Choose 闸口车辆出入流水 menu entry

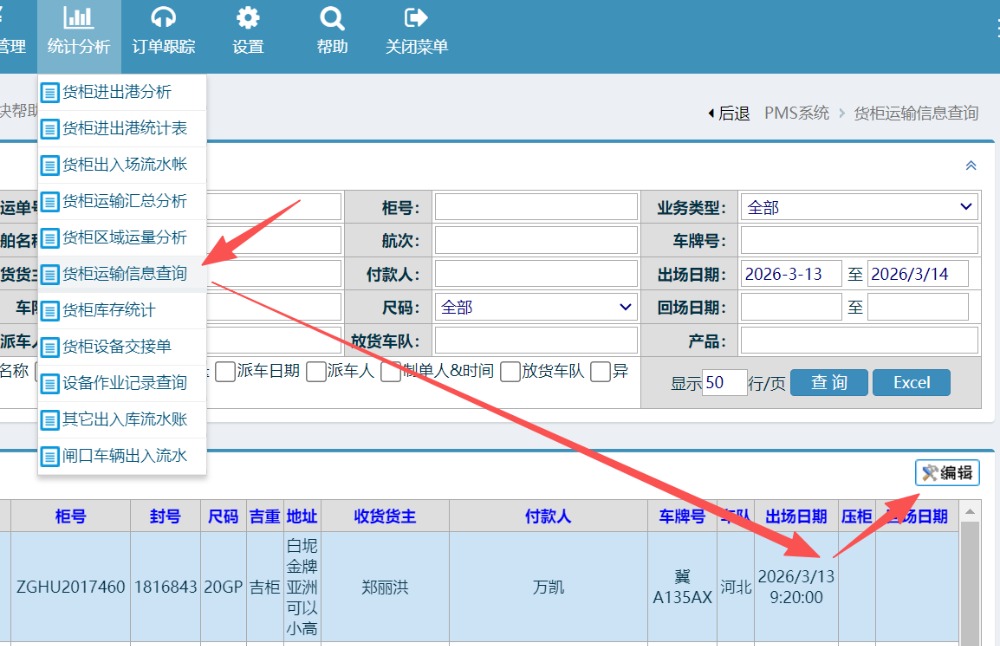123,456
